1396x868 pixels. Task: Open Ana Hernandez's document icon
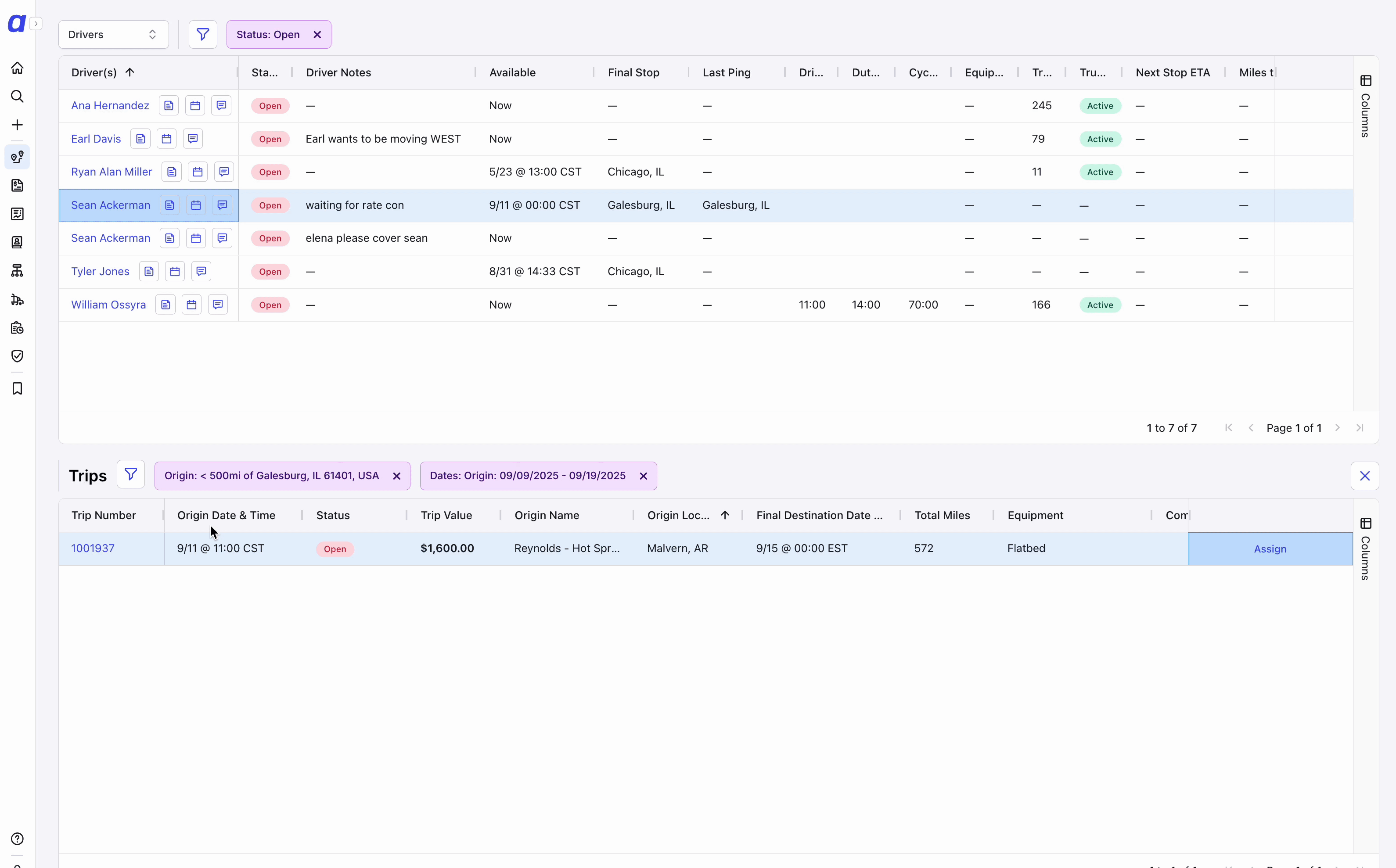point(169,106)
